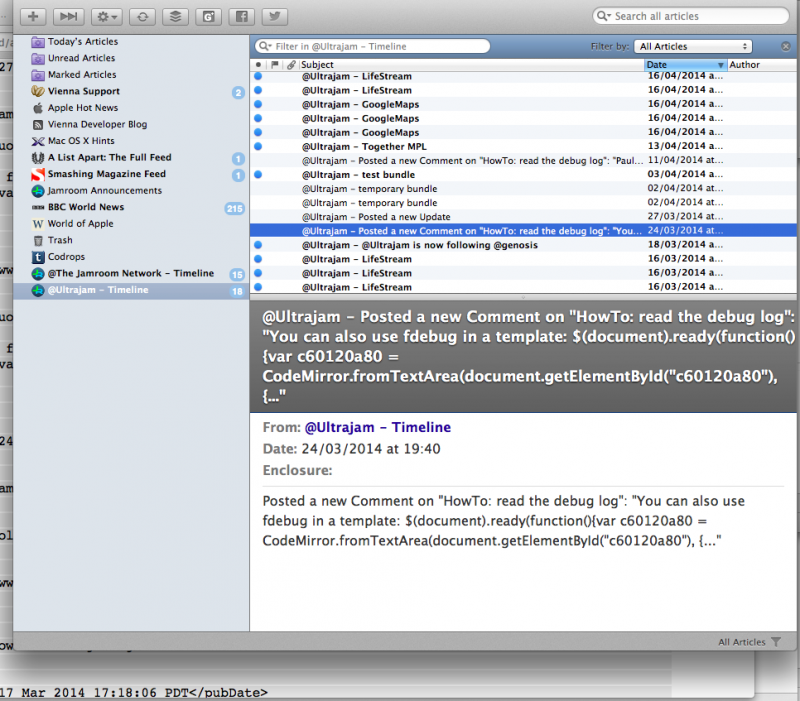This screenshot has height=701, width=800.
Task: Select the Unread Articles folder
Action: [81, 59]
